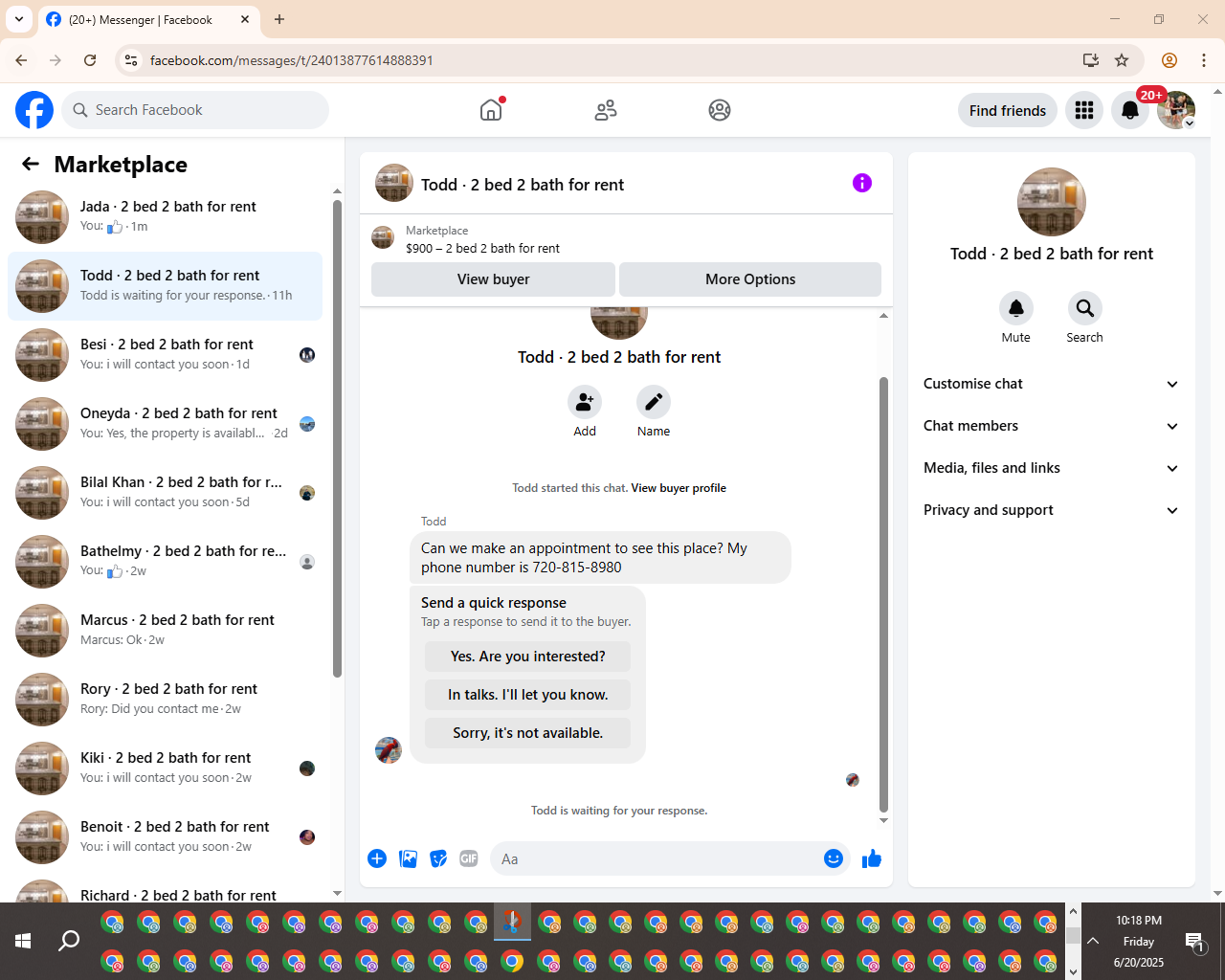
Task: Open Benoit conversation
Action: click(x=165, y=837)
